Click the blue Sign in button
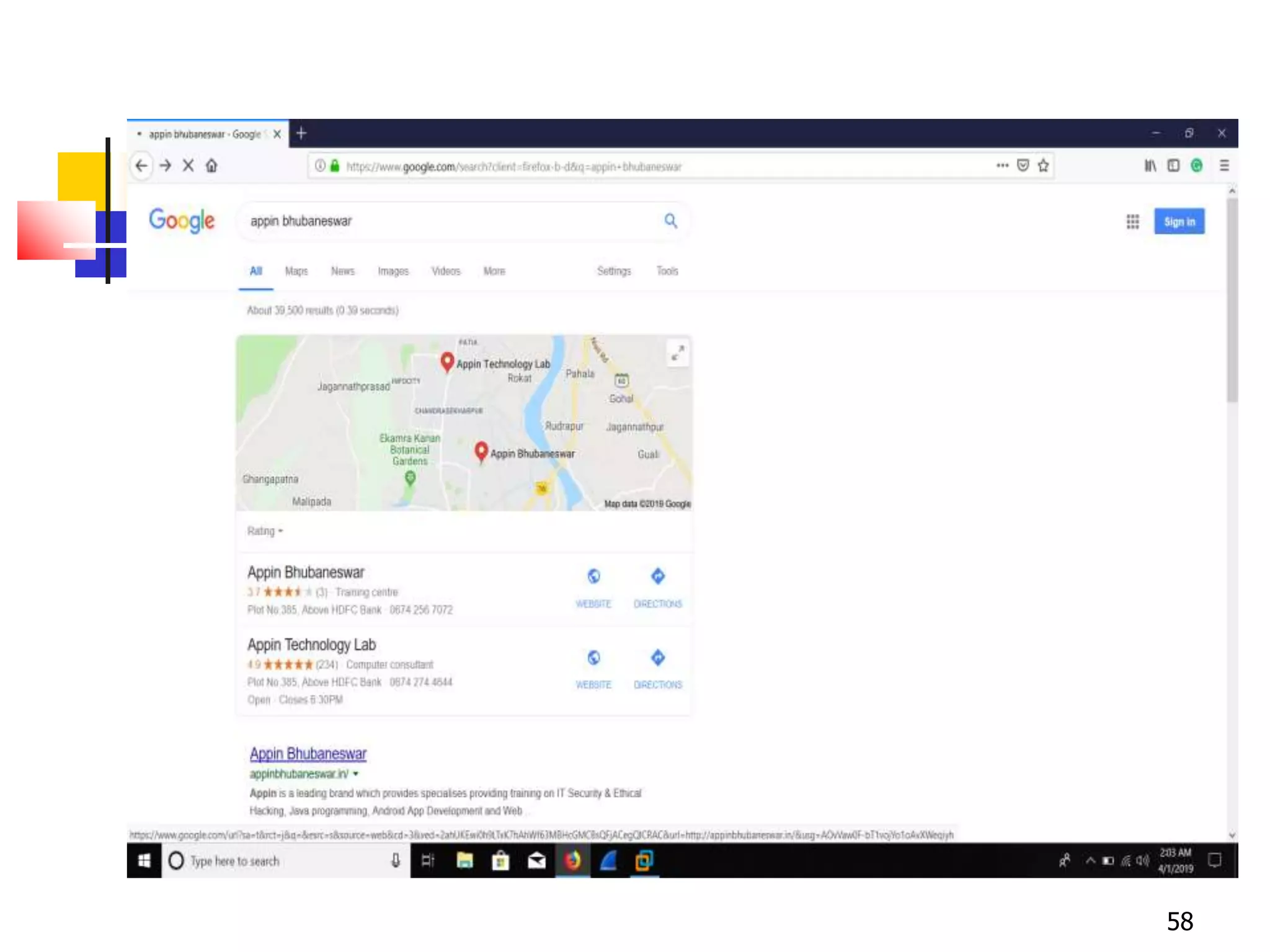 (1179, 222)
